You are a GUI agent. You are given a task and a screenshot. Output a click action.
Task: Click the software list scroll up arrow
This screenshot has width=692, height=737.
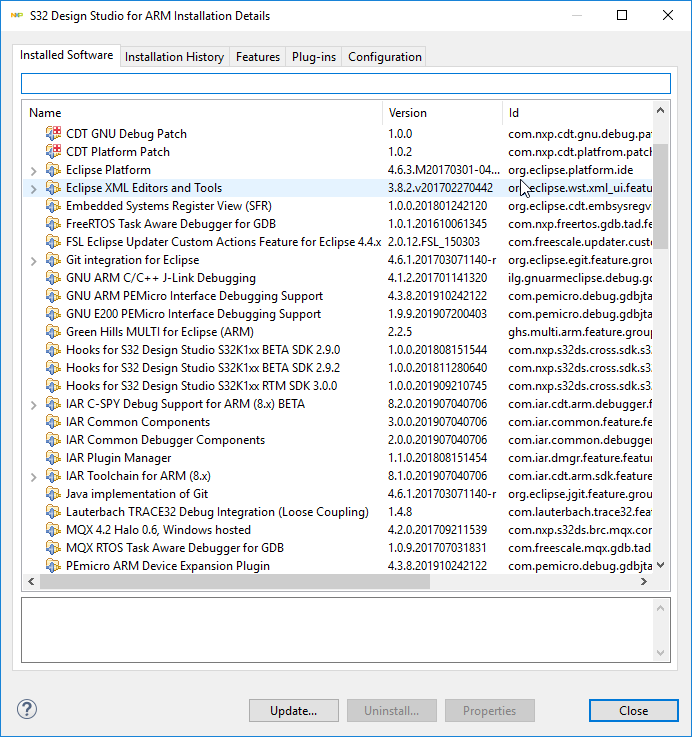coord(661,110)
